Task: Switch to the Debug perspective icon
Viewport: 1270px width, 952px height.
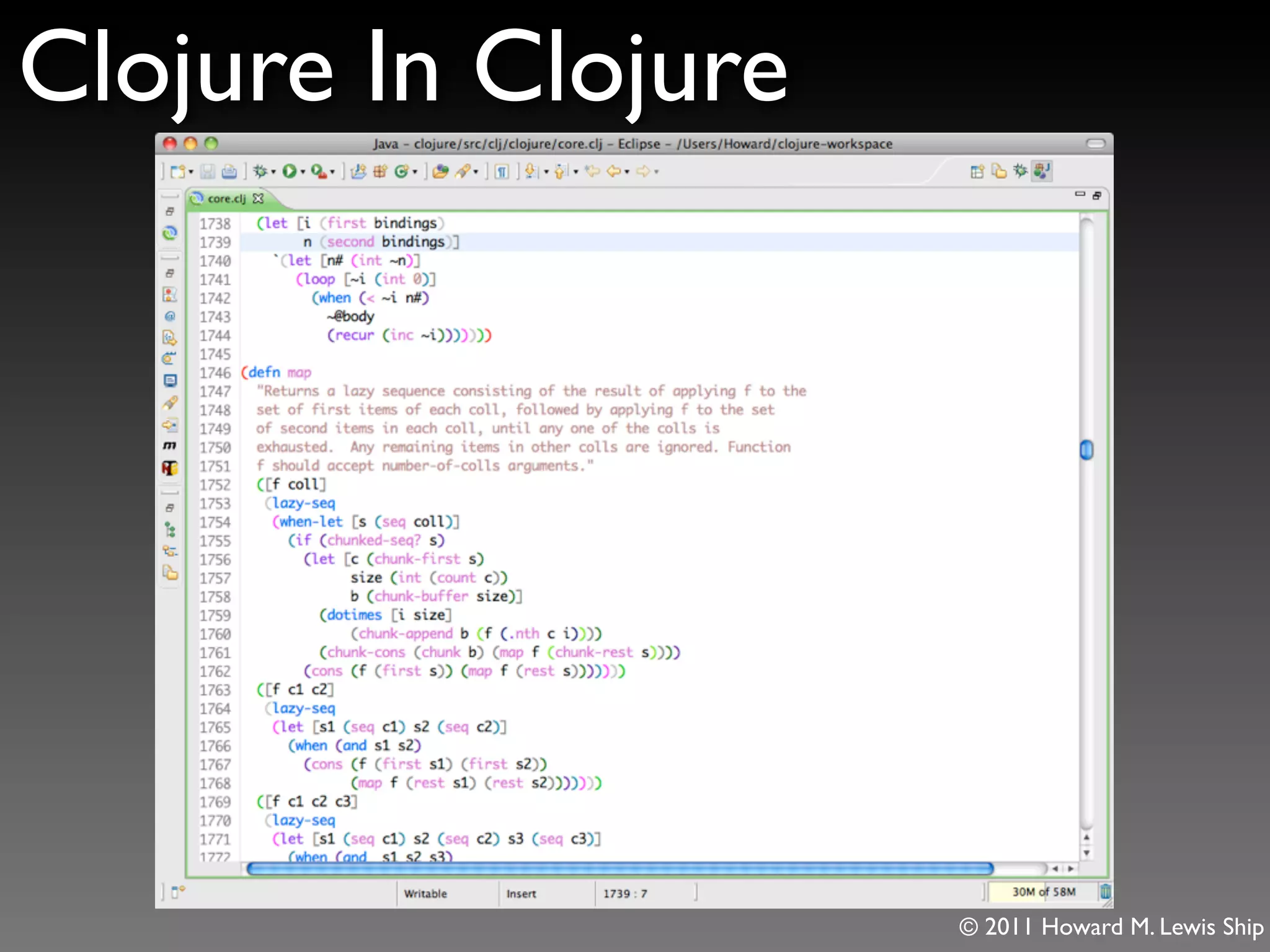Action: click(1020, 170)
